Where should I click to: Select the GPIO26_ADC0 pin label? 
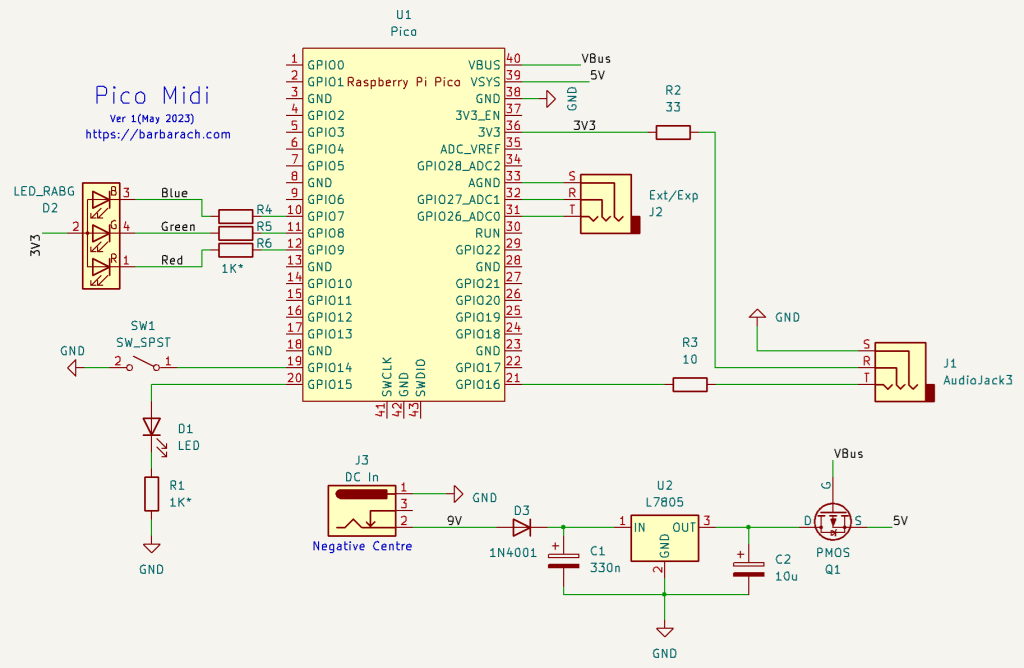459,217
